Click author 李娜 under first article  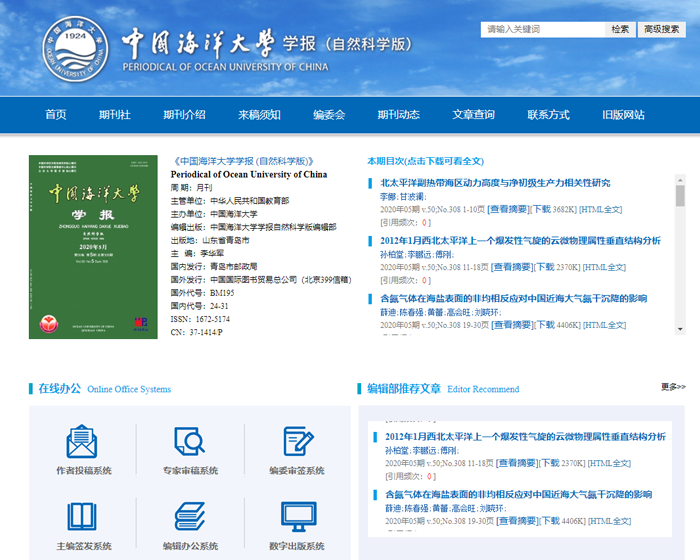pos(388,196)
